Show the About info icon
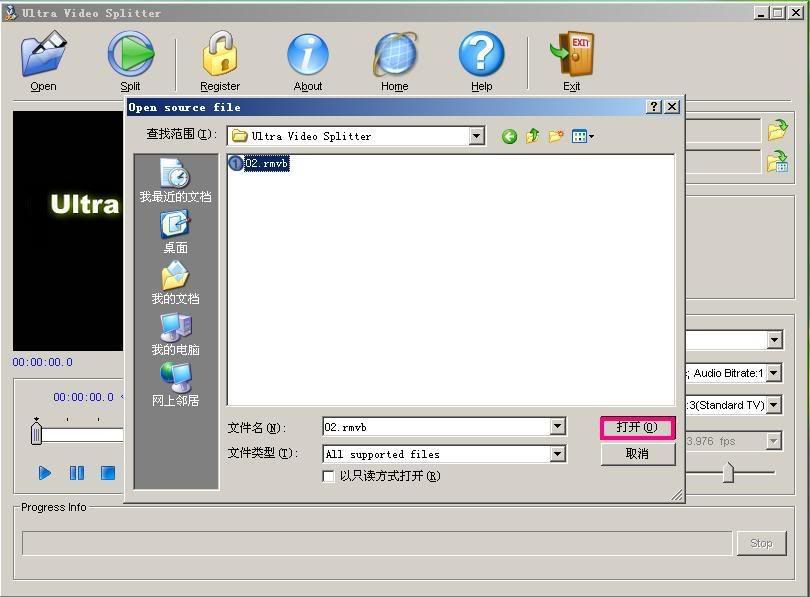 (308, 55)
